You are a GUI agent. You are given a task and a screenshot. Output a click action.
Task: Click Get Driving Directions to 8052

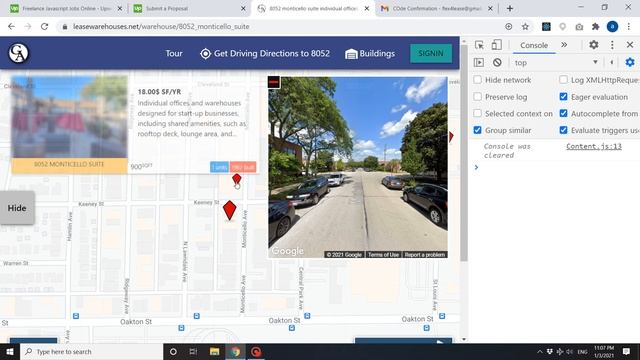(x=265, y=53)
